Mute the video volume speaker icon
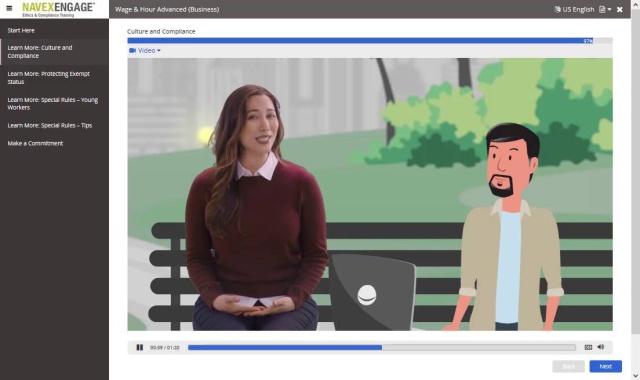Screen dimensions: 640x380 click(600, 347)
